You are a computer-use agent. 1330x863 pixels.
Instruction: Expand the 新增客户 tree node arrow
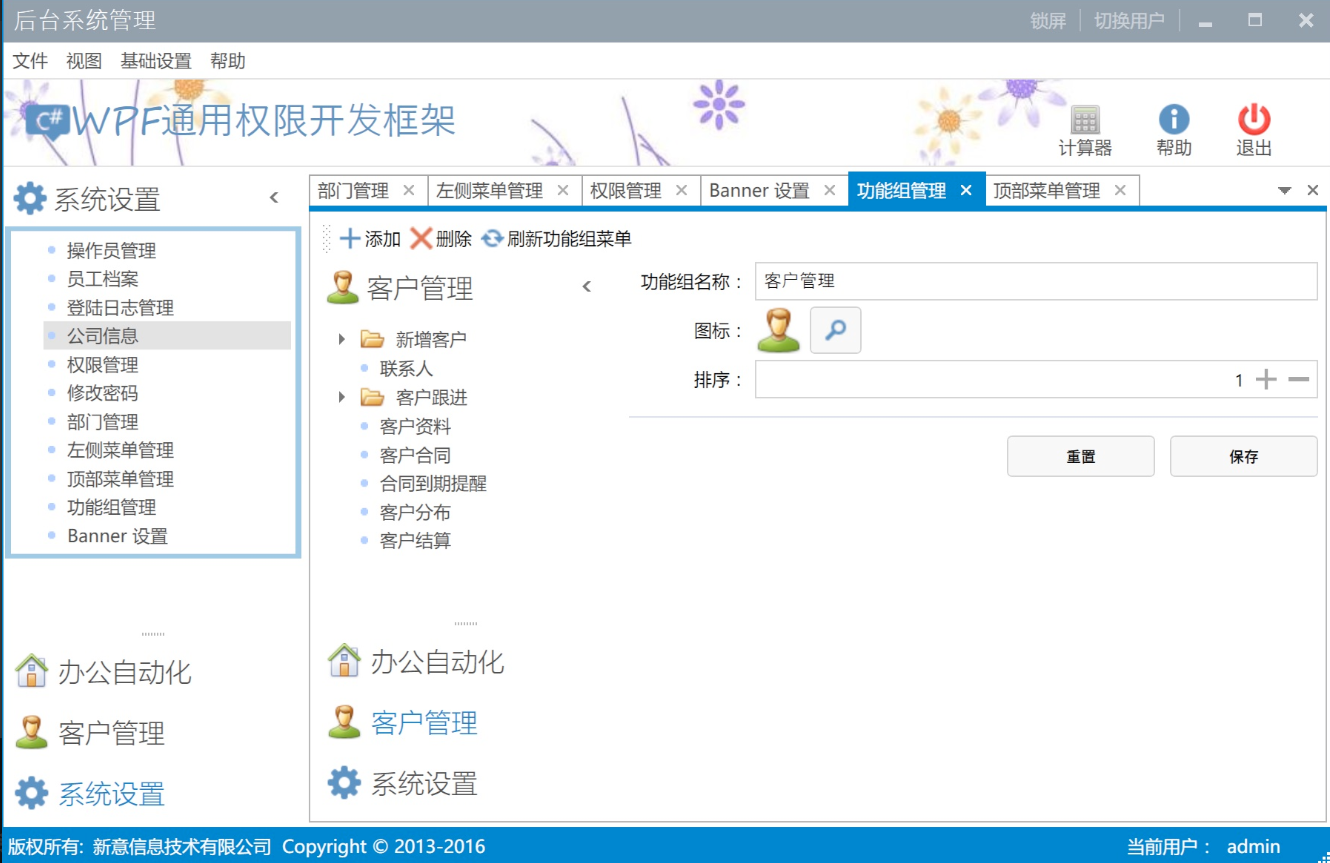click(342, 340)
